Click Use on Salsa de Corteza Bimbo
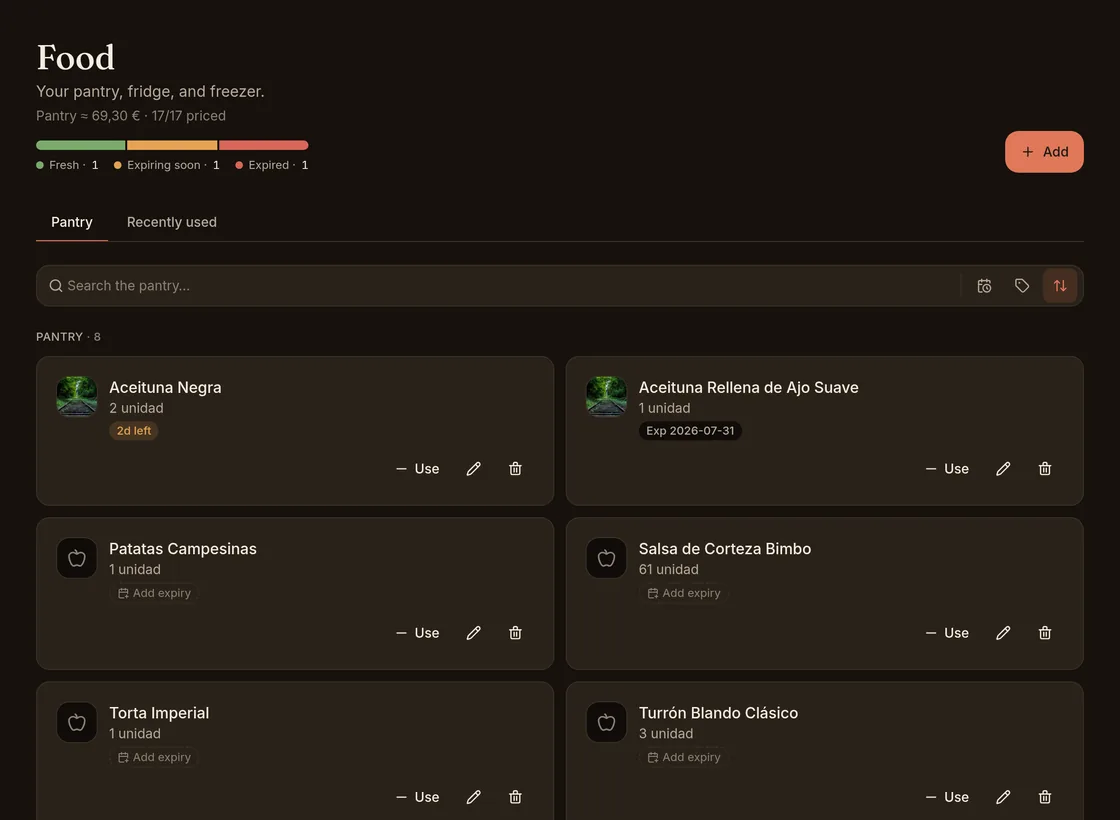 pos(947,633)
